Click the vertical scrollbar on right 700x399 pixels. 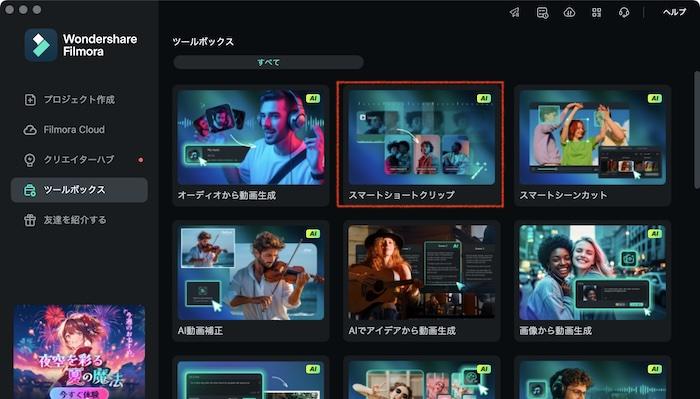(697, 129)
